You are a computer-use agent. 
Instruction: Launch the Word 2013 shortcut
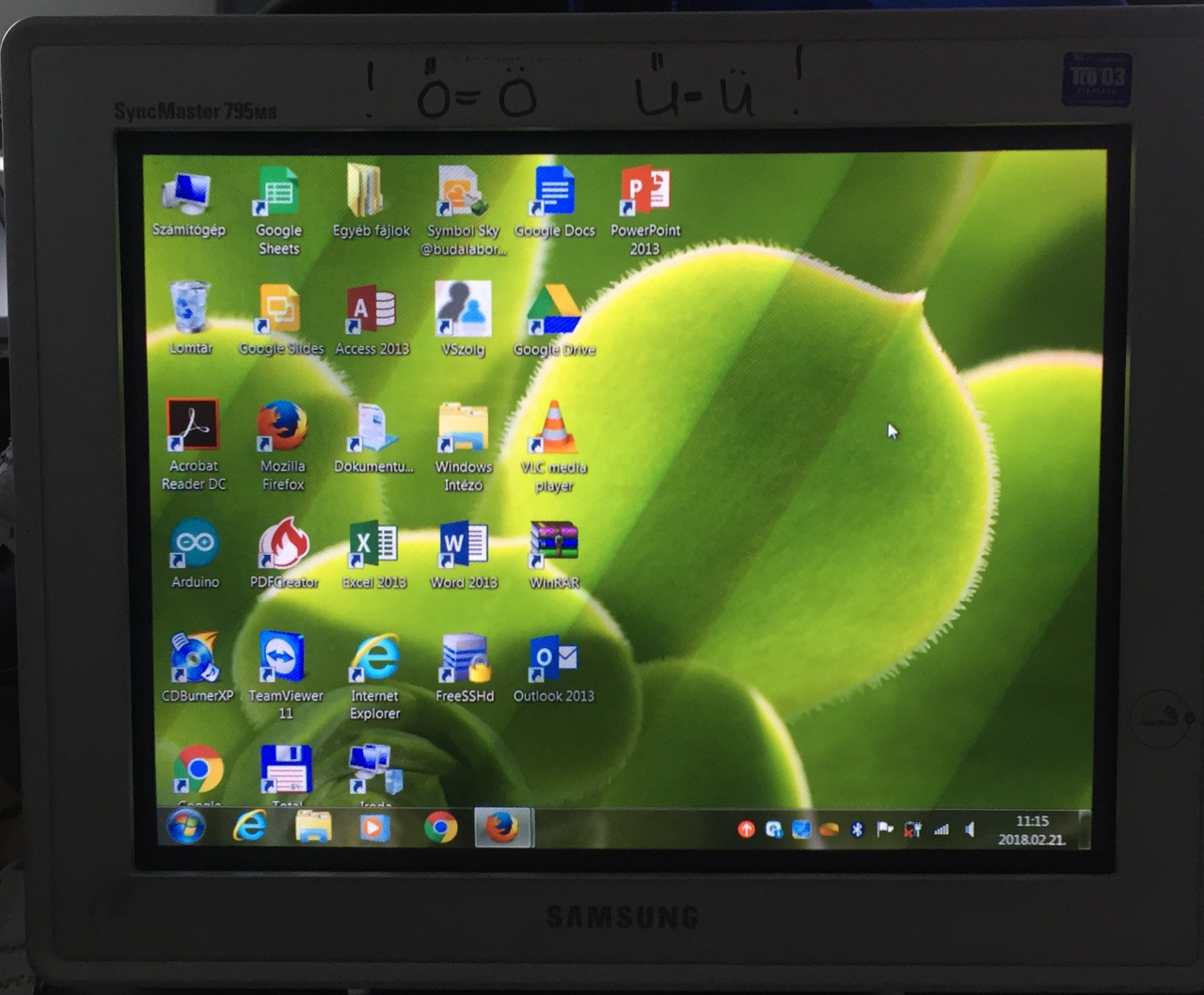[x=464, y=555]
